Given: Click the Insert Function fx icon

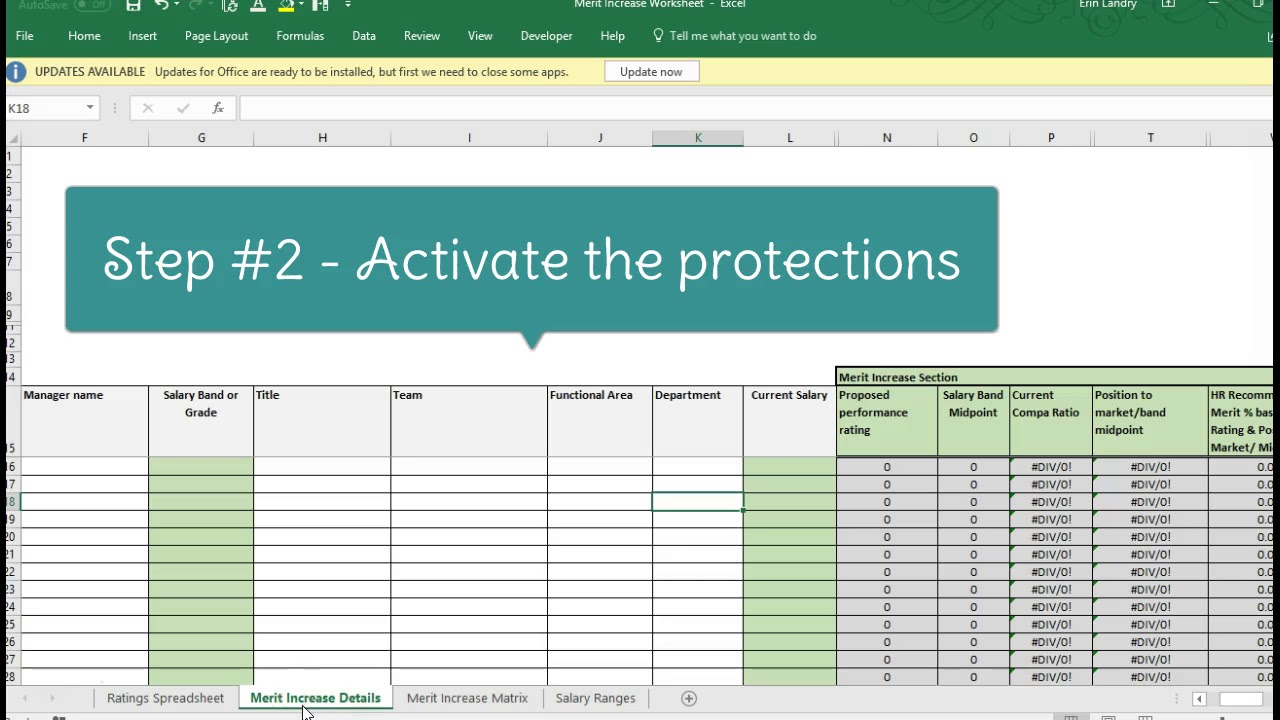Looking at the screenshot, I should click(218, 108).
